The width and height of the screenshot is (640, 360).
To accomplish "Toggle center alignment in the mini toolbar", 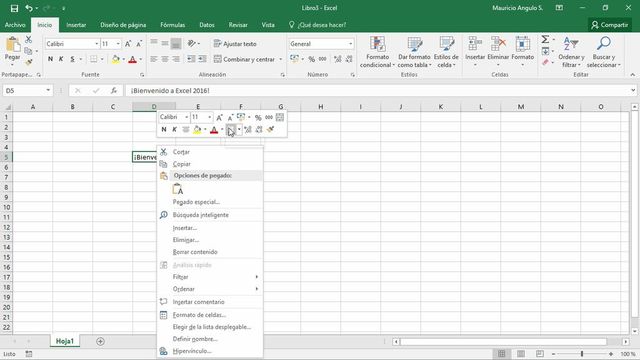I will [x=185, y=130].
